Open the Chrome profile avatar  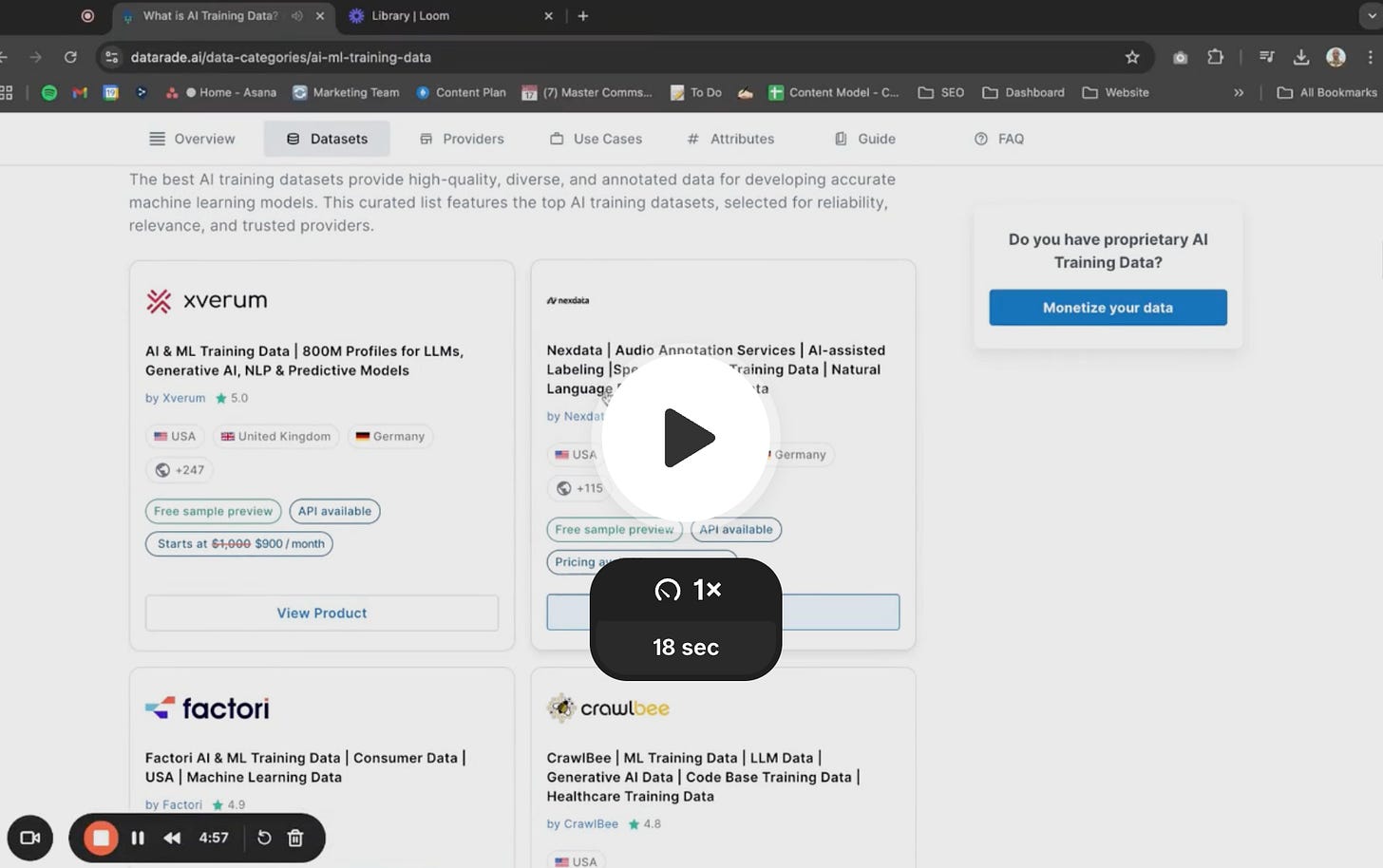1336,57
